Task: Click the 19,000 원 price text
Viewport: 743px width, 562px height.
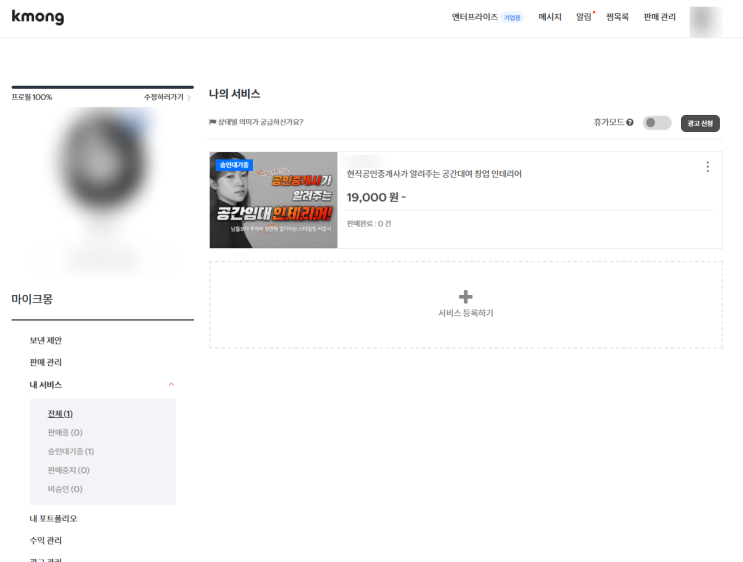Action: tap(376, 197)
